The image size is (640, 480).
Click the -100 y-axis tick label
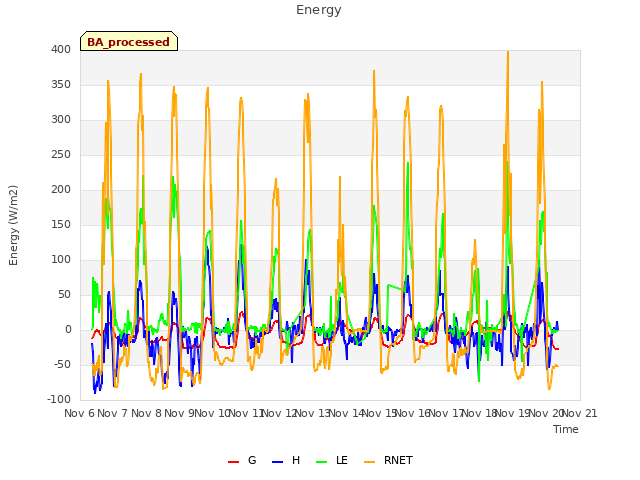click(59, 400)
